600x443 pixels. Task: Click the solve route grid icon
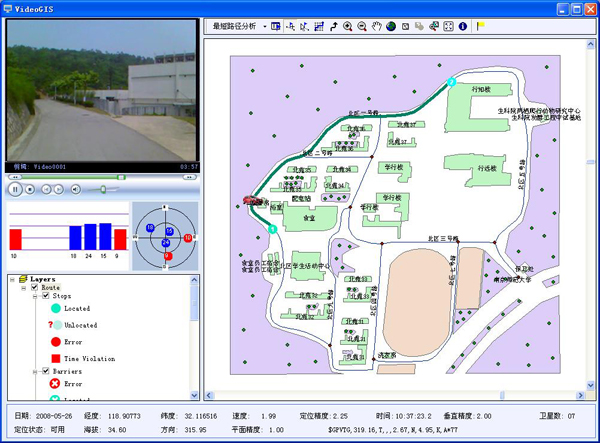(x=319, y=26)
